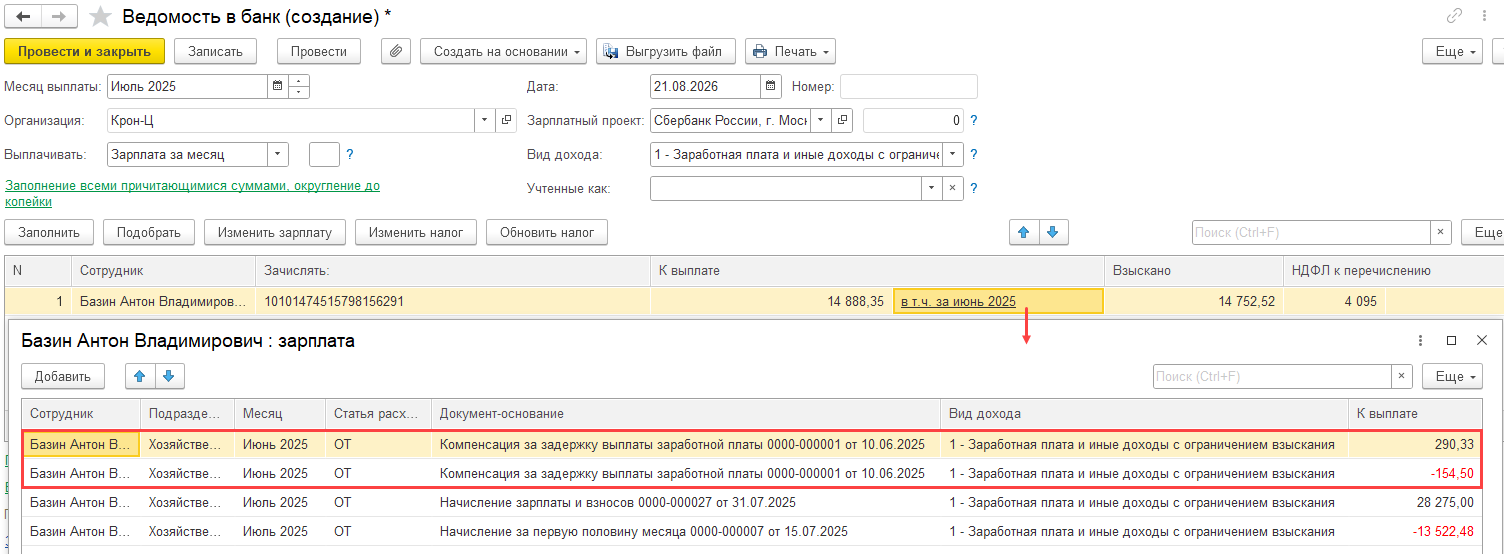The width and height of the screenshot is (1504, 554).
Task: Open the Выплачивать dropdown Зарплата за месяц
Action: pyautogui.click(x=278, y=155)
